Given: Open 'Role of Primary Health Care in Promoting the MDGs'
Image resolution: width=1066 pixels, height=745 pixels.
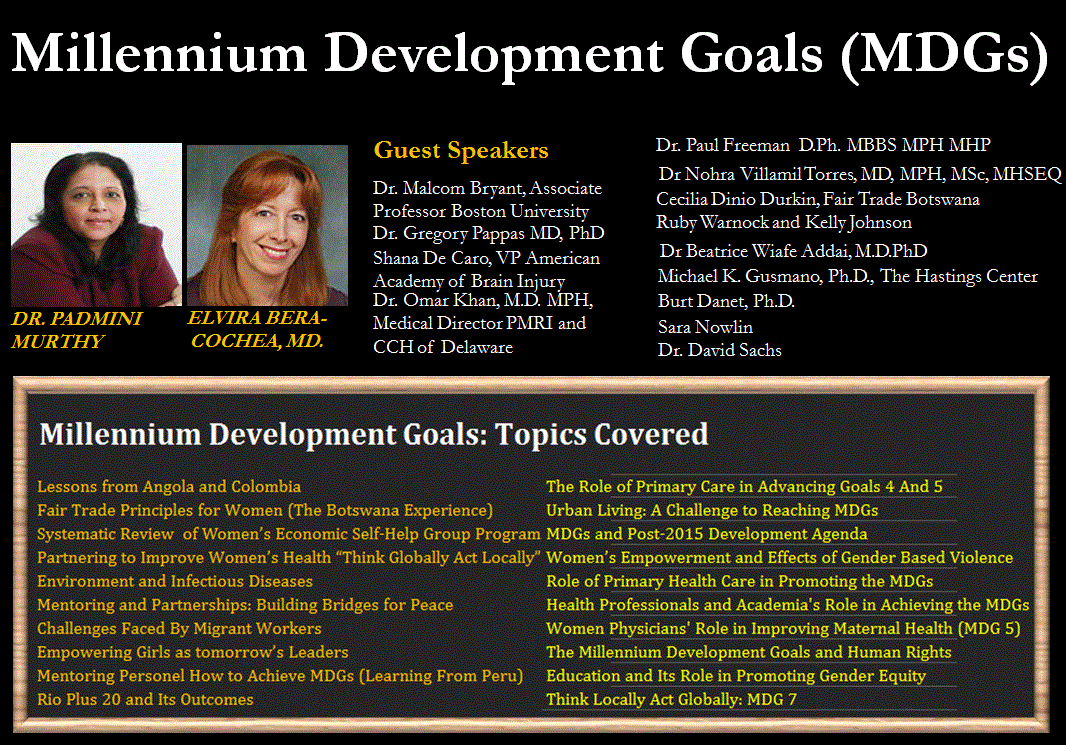Looking at the screenshot, I should (740, 581).
